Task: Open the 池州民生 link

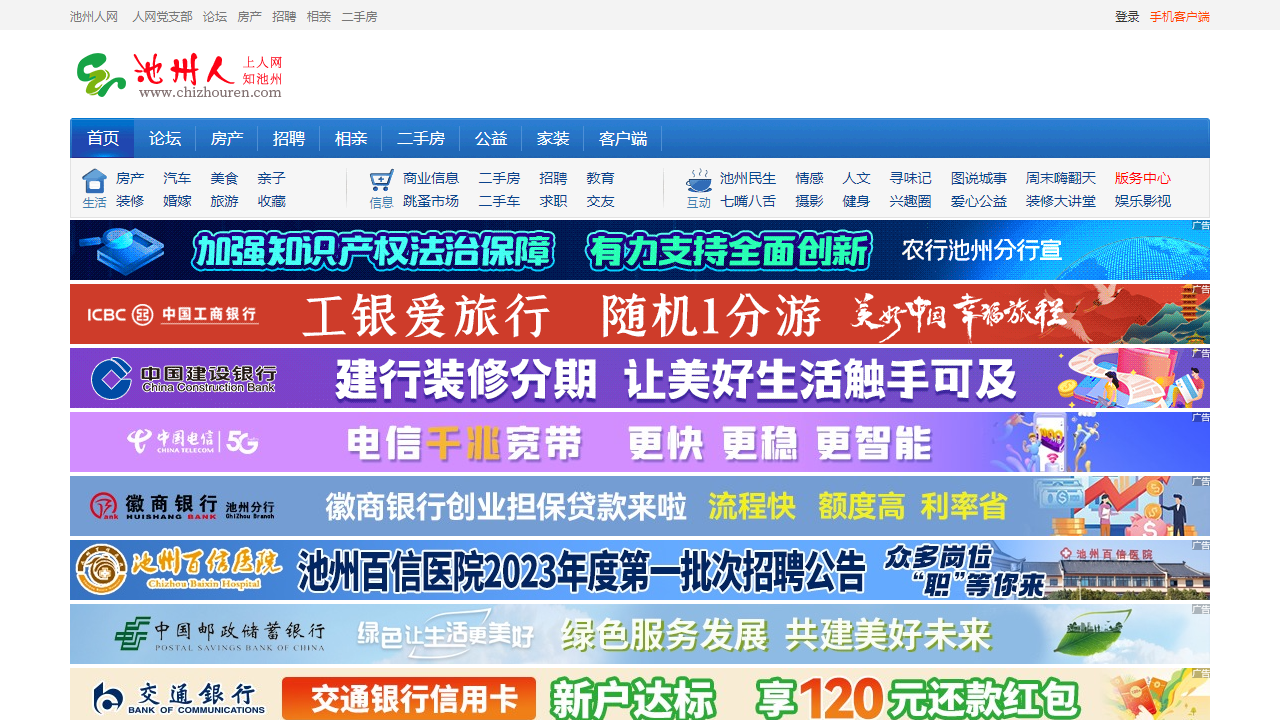Action: pos(748,178)
